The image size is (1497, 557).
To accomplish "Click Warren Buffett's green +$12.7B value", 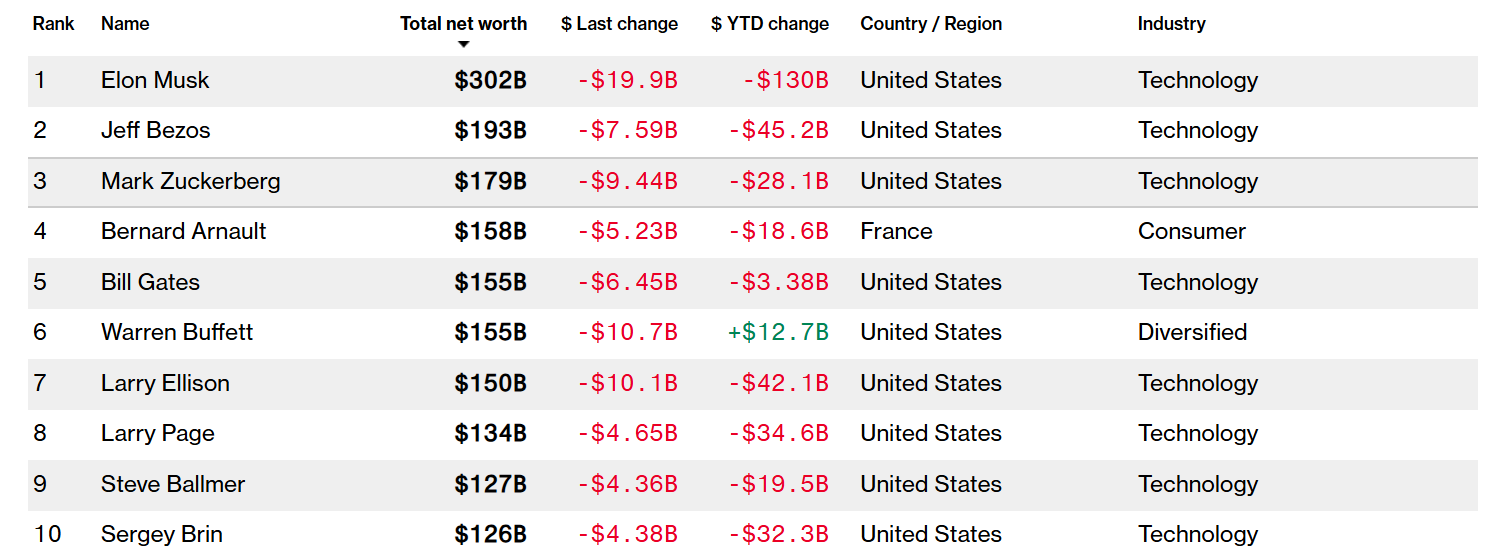I will point(778,333).
